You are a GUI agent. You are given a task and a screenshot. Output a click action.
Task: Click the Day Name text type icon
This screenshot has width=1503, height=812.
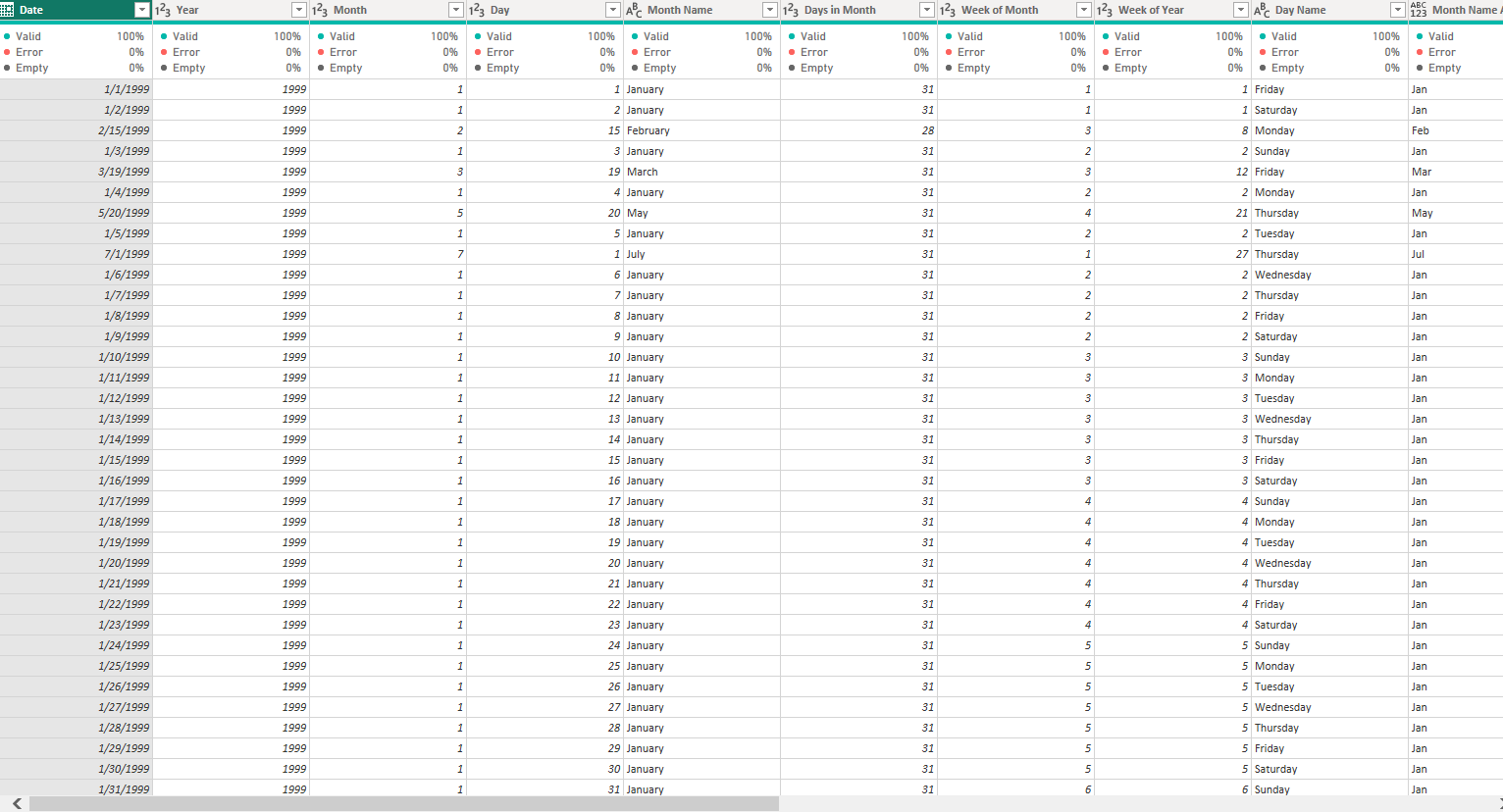tap(1262, 10)
